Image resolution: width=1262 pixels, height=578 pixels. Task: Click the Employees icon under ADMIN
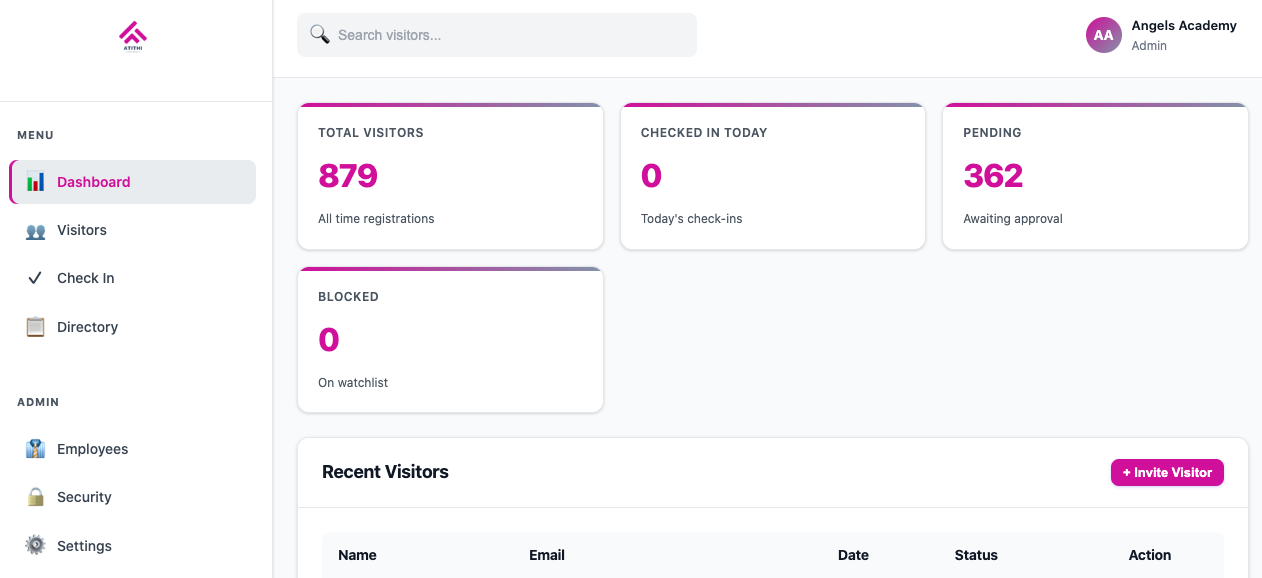coord(34,448)
